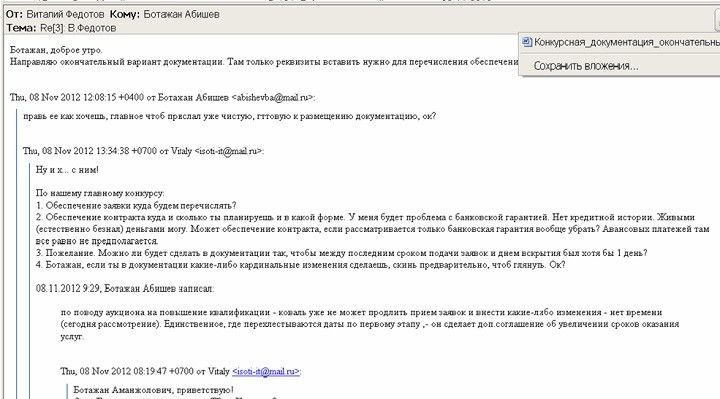Click the Тема: label
The width and height of the screenshot is (720, 399).
coord(21,28)
